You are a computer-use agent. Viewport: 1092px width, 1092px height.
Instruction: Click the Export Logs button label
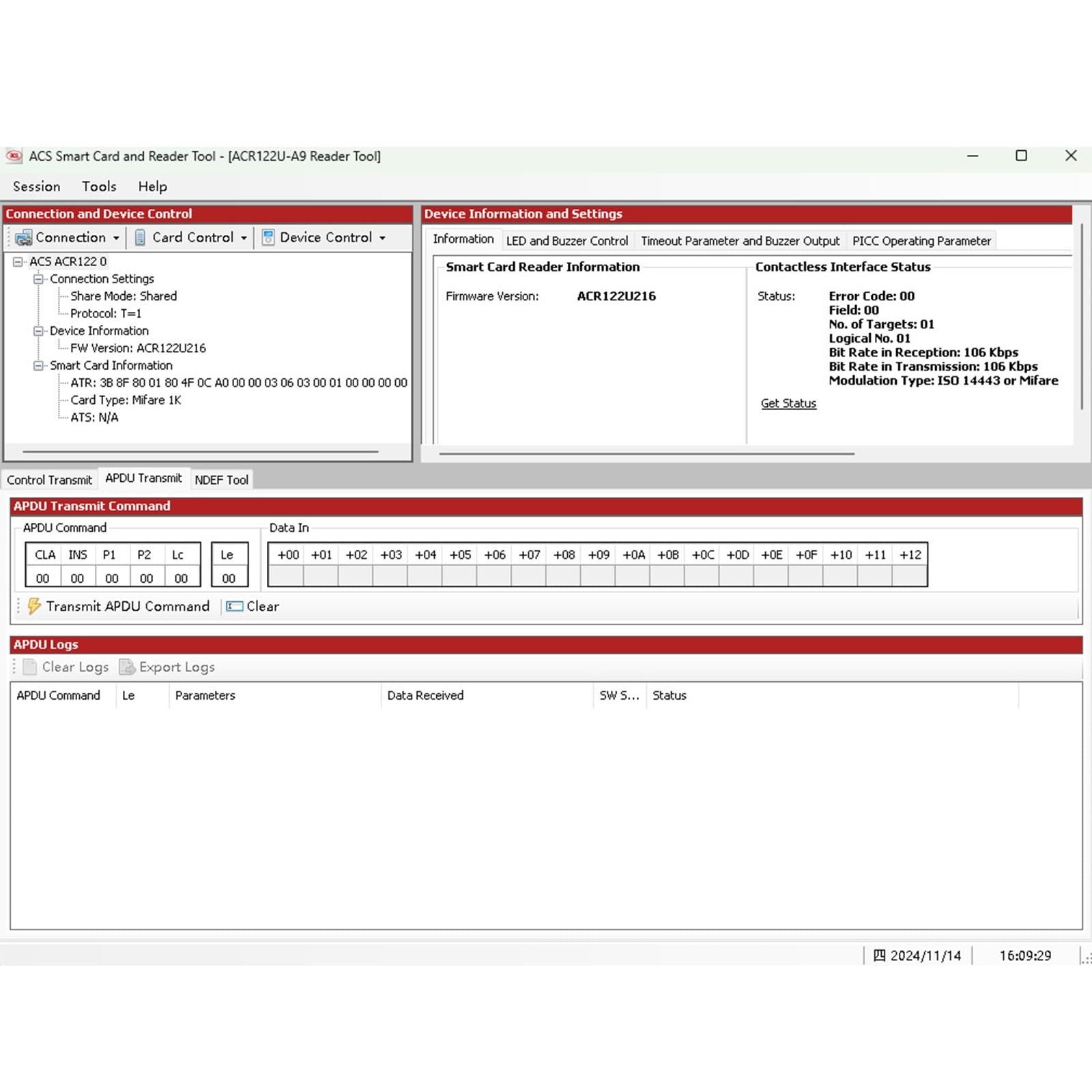tap(177, 667)
